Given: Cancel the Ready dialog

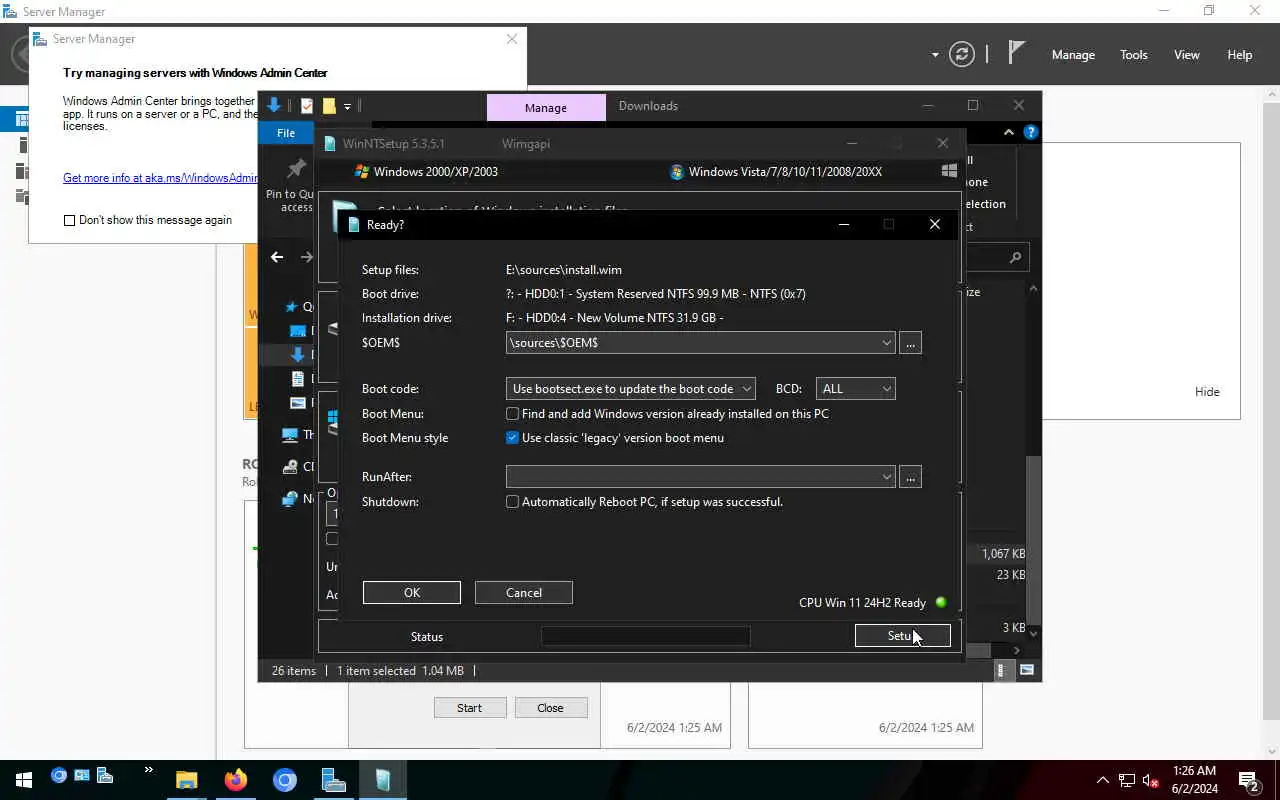Looking at the screenshot, I should click(x=523, y=592).
